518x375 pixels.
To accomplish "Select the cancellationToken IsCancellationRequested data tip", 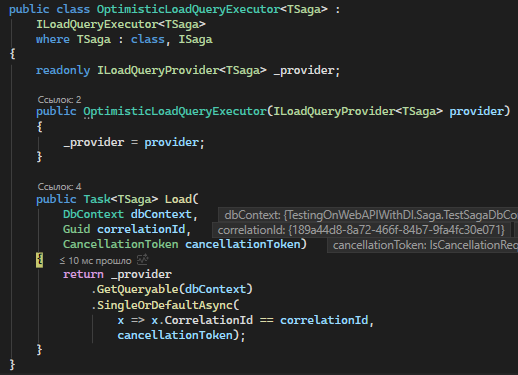I will click(x=422, y=245).
